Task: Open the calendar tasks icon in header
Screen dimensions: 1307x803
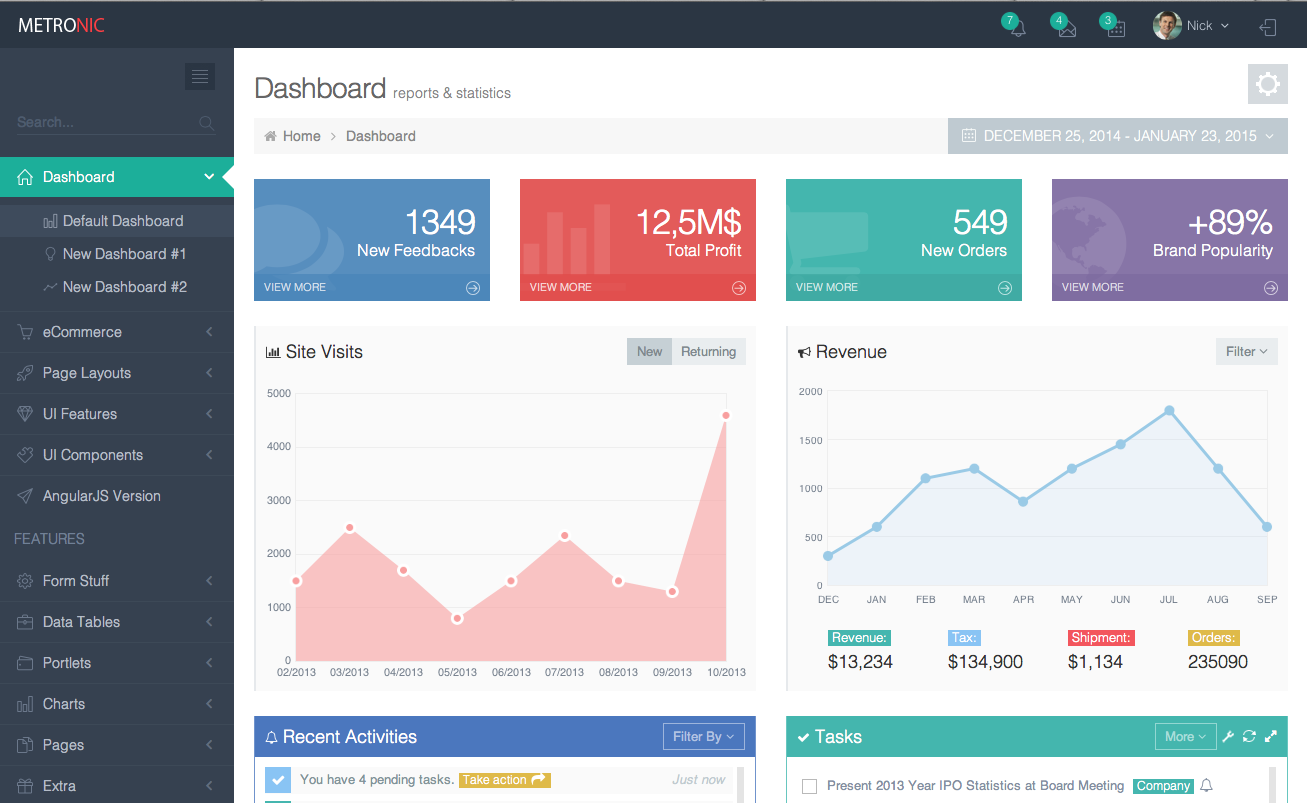Action: [1115, 27]
